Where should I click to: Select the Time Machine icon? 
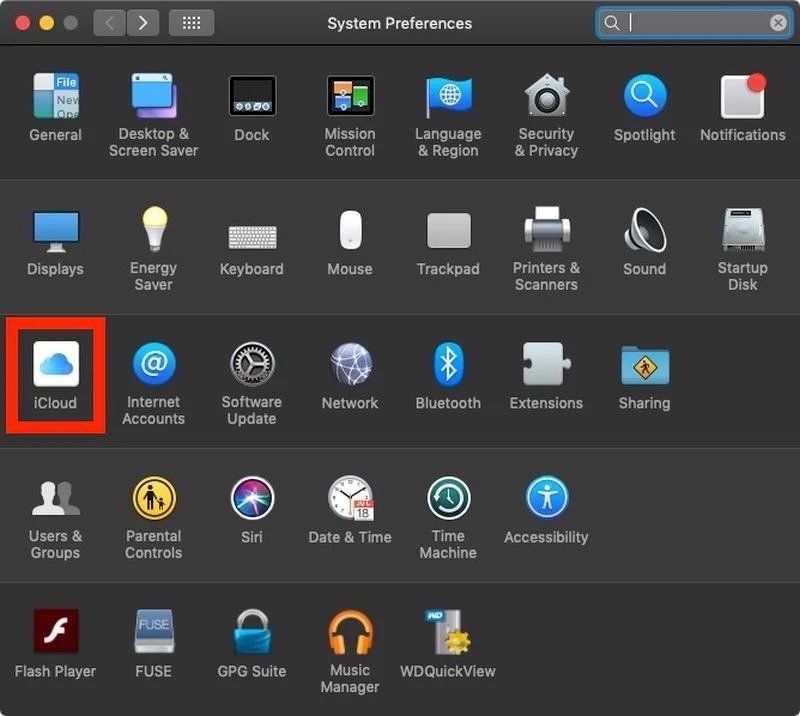448,499
